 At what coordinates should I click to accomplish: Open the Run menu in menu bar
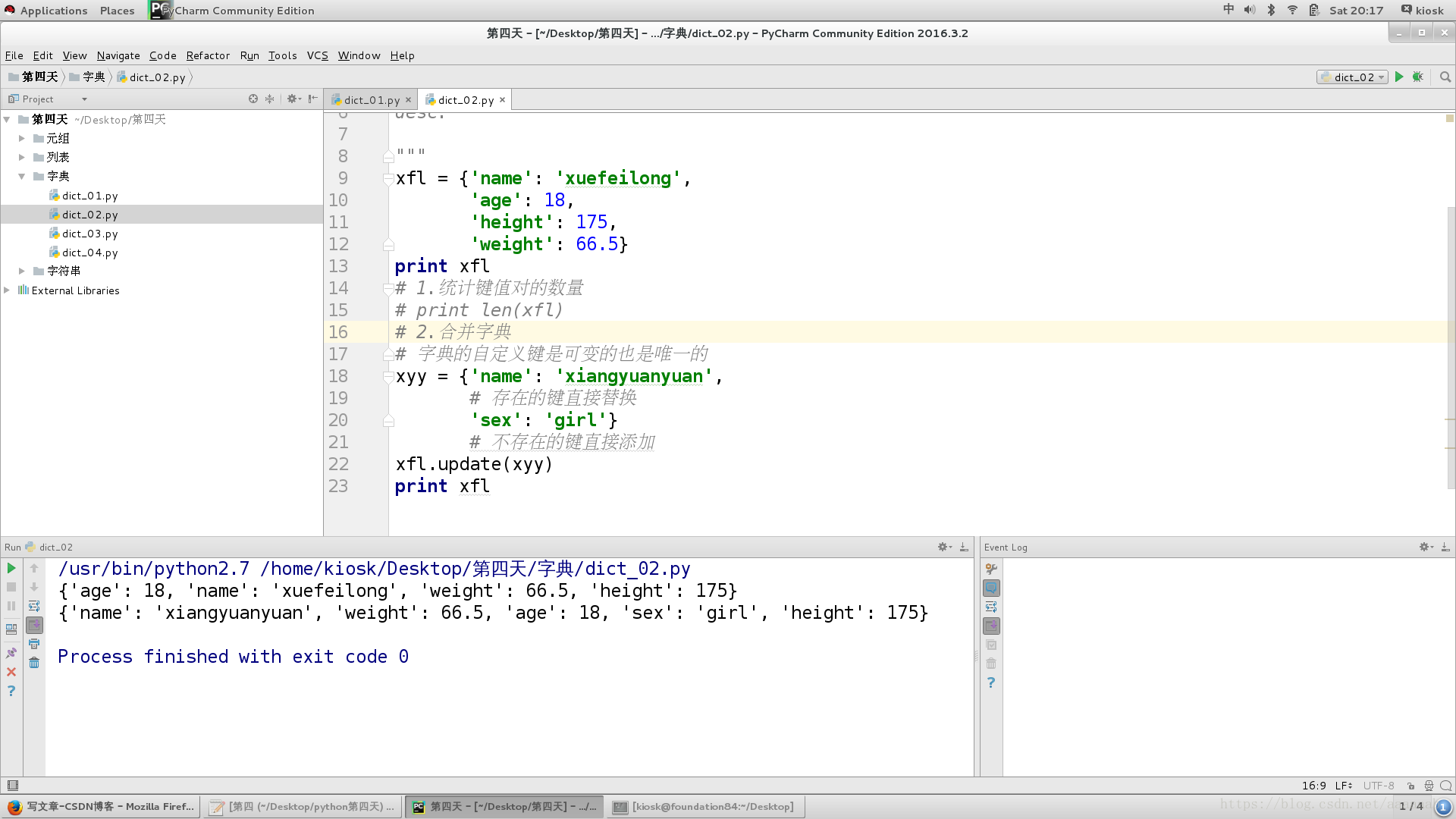[248, 54]
